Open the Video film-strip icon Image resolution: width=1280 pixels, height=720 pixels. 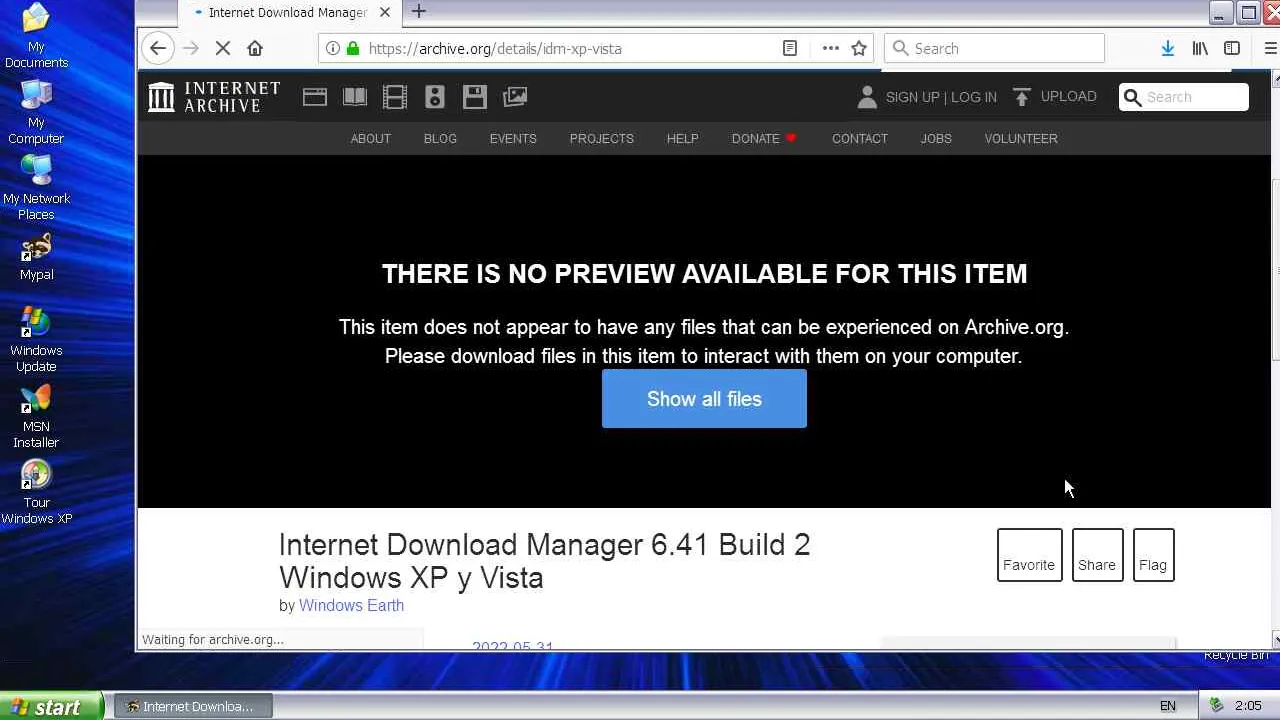(x=395, y=97)
